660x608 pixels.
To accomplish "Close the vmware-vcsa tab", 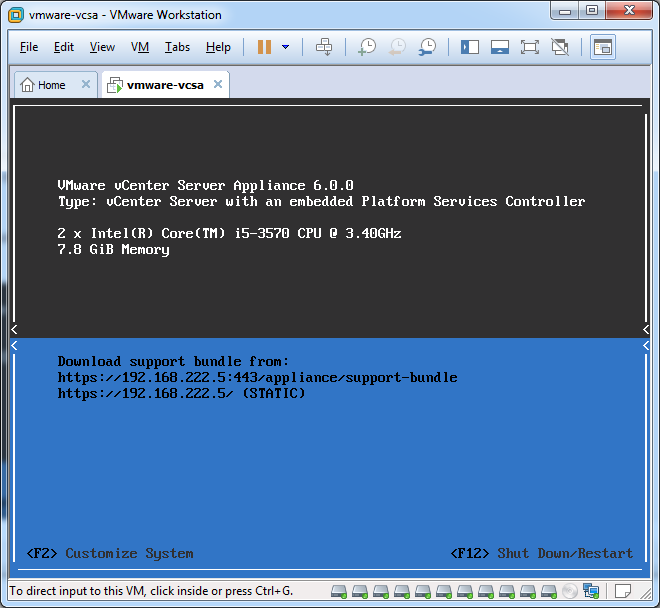I will [x=218, y=84].
